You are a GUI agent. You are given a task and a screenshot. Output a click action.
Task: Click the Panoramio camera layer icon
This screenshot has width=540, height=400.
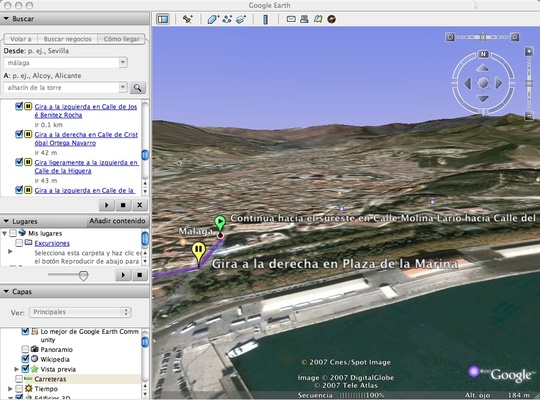[34, 349]
